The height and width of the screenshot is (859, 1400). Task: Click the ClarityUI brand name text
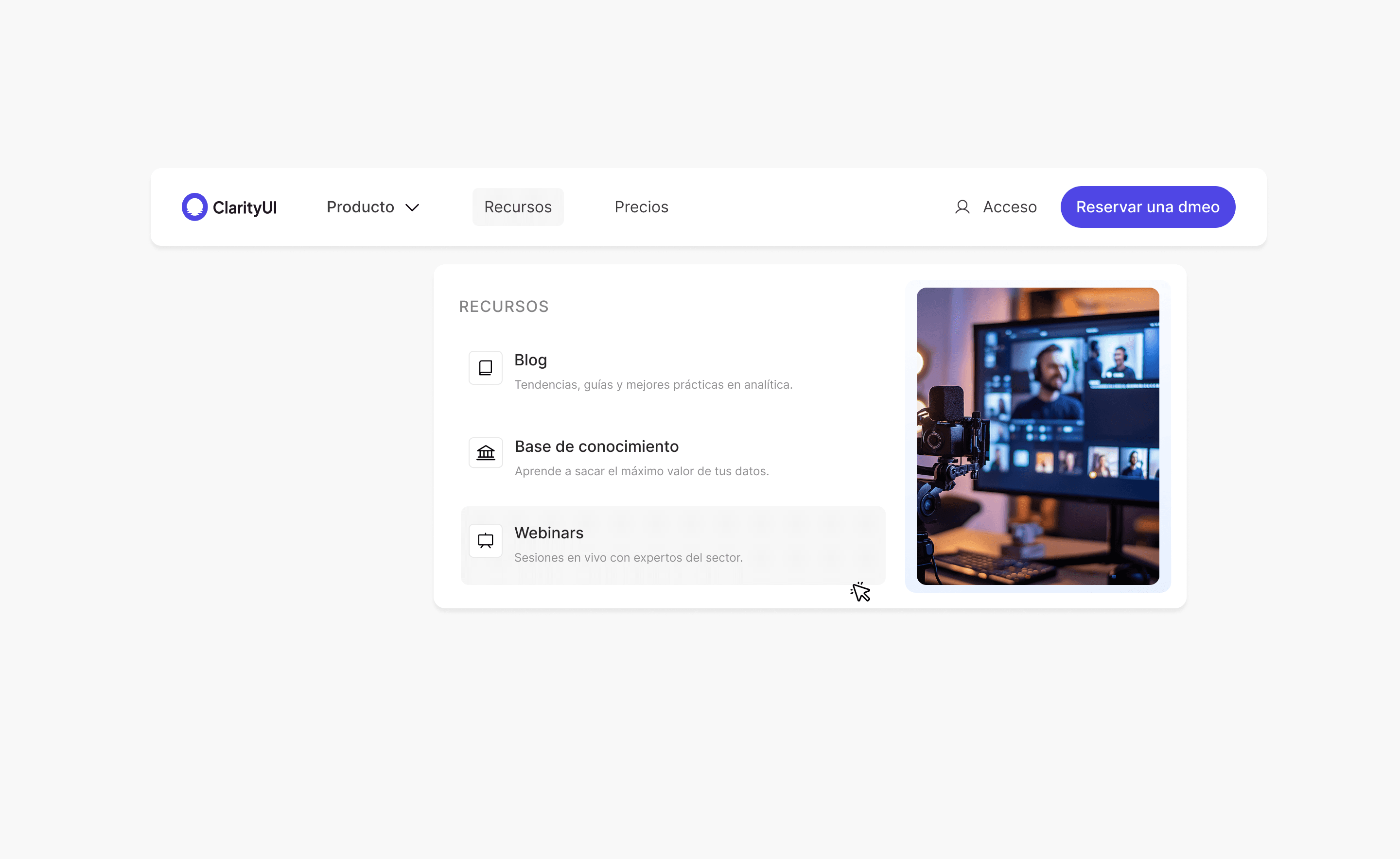coord(245,207)
